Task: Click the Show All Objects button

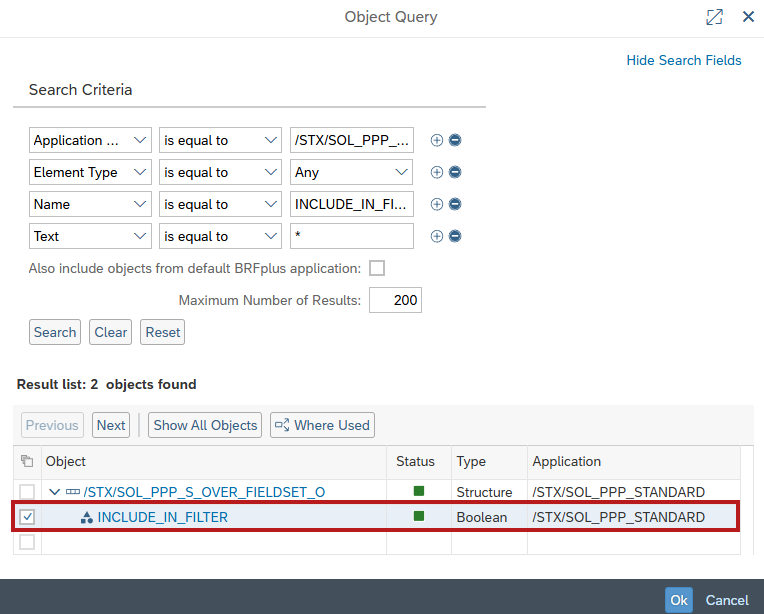Action: 205,425
